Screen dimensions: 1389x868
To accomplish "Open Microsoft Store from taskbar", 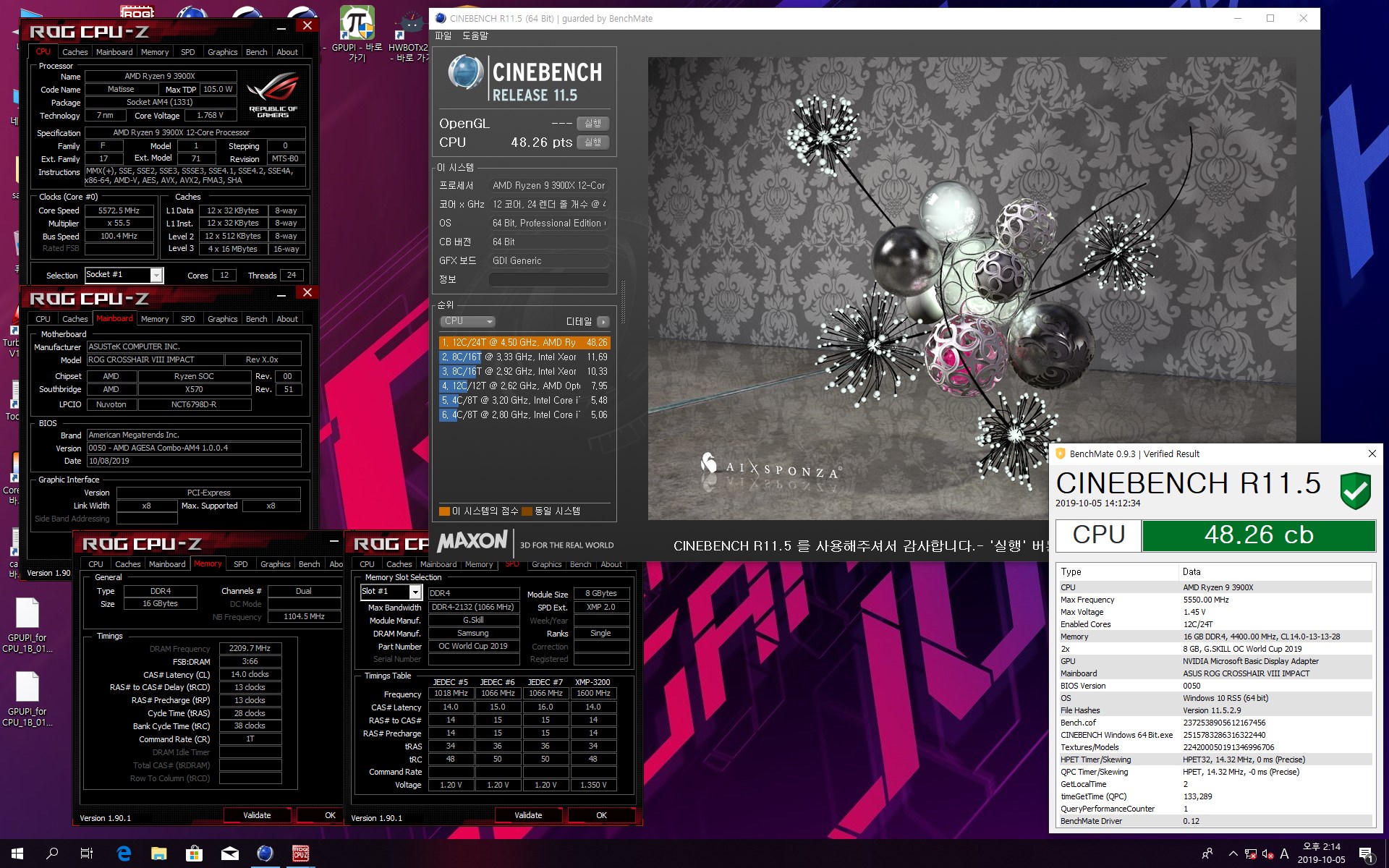I will pos(194,854).
